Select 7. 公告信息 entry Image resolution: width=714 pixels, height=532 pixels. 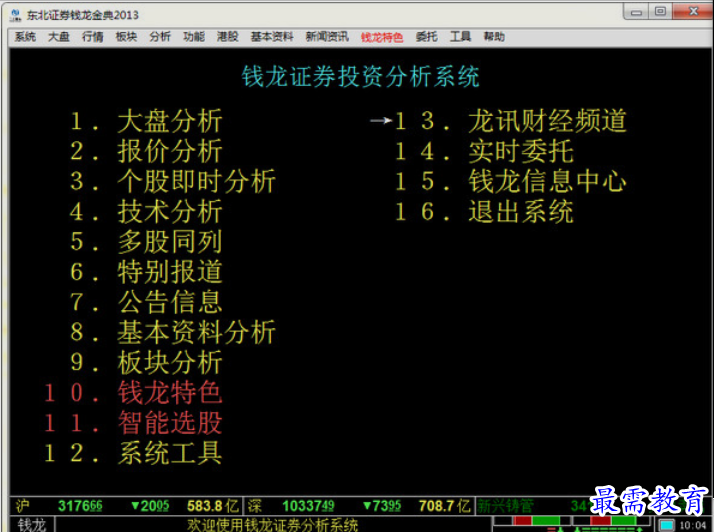pyautogui.click(x=146, y=302)
